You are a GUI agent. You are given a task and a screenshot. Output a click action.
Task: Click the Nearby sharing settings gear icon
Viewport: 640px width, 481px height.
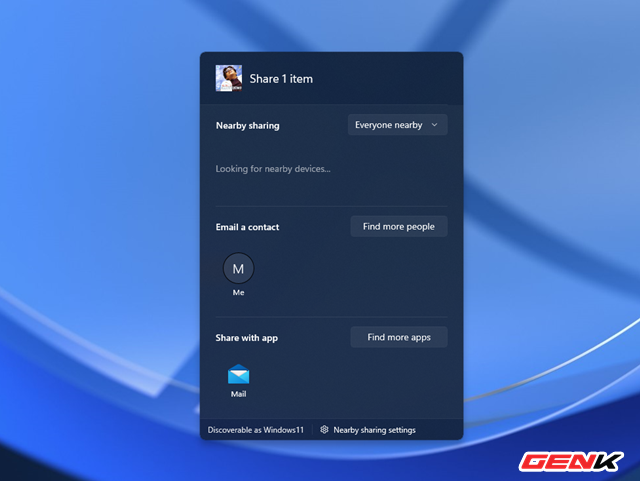(x=324, y=430)
